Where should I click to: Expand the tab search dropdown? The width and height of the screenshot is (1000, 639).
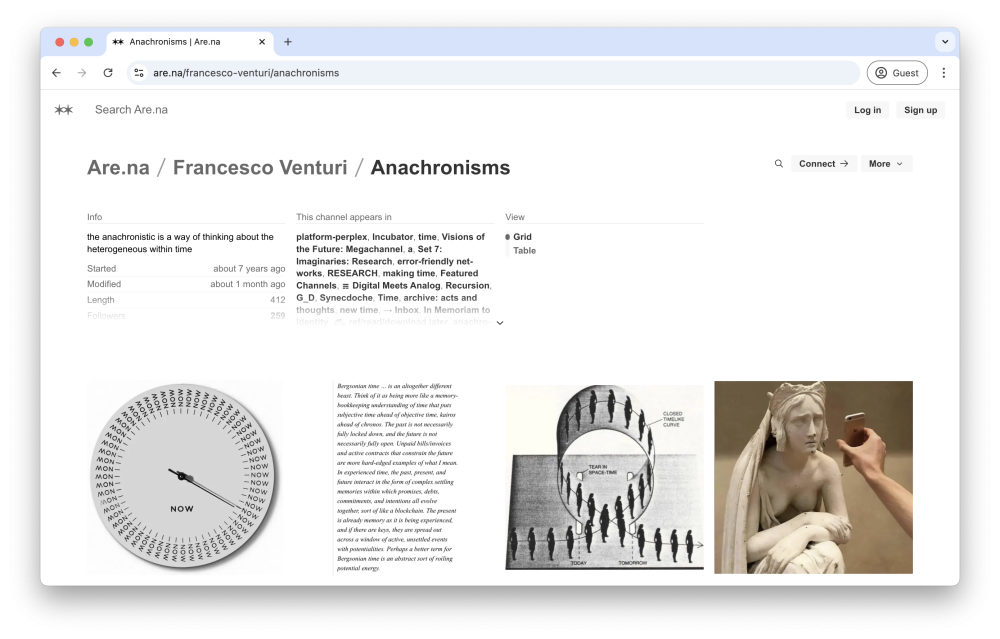(x=945, y=42)
